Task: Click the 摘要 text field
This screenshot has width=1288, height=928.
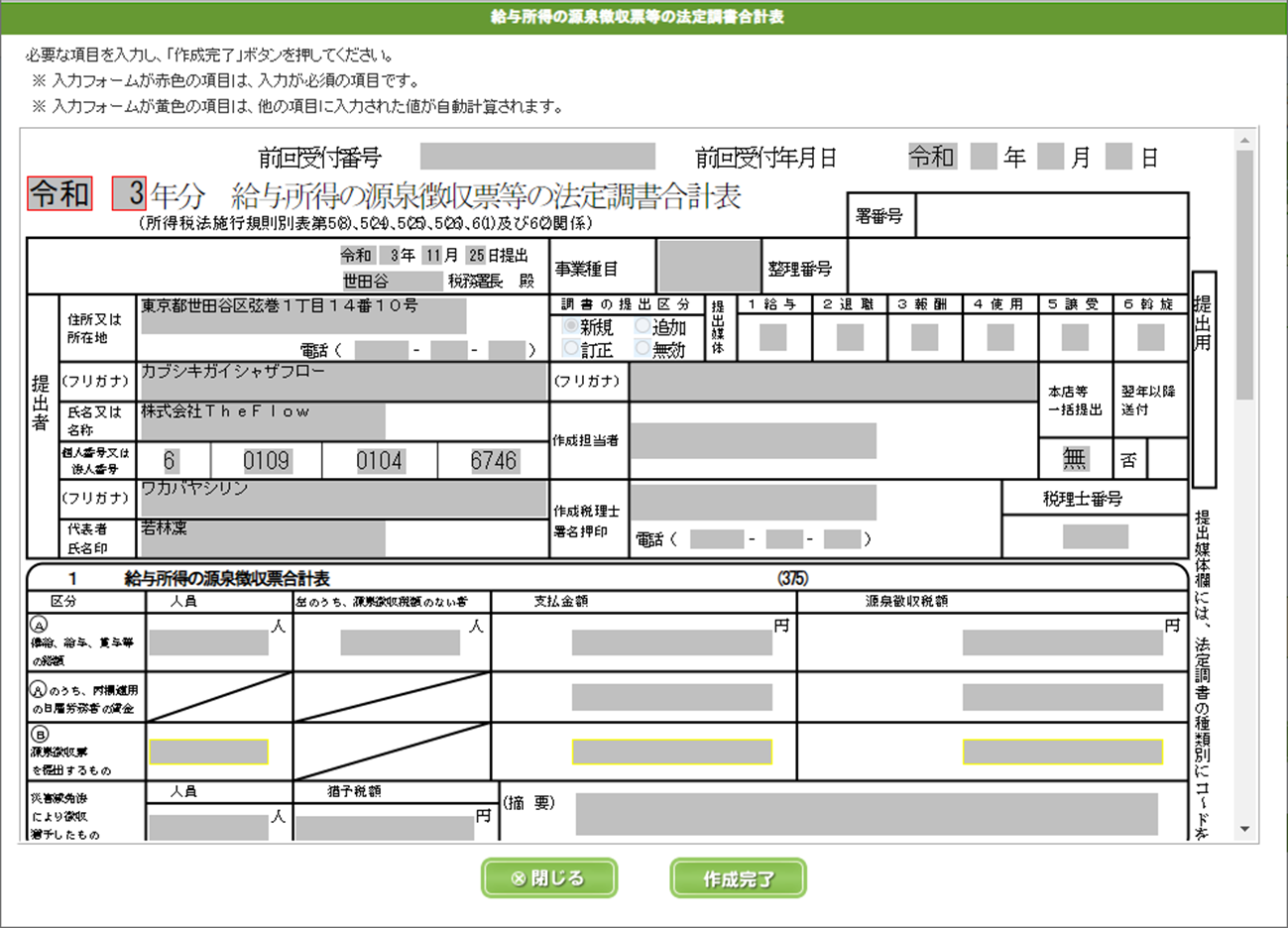Action: coord(866,815)
